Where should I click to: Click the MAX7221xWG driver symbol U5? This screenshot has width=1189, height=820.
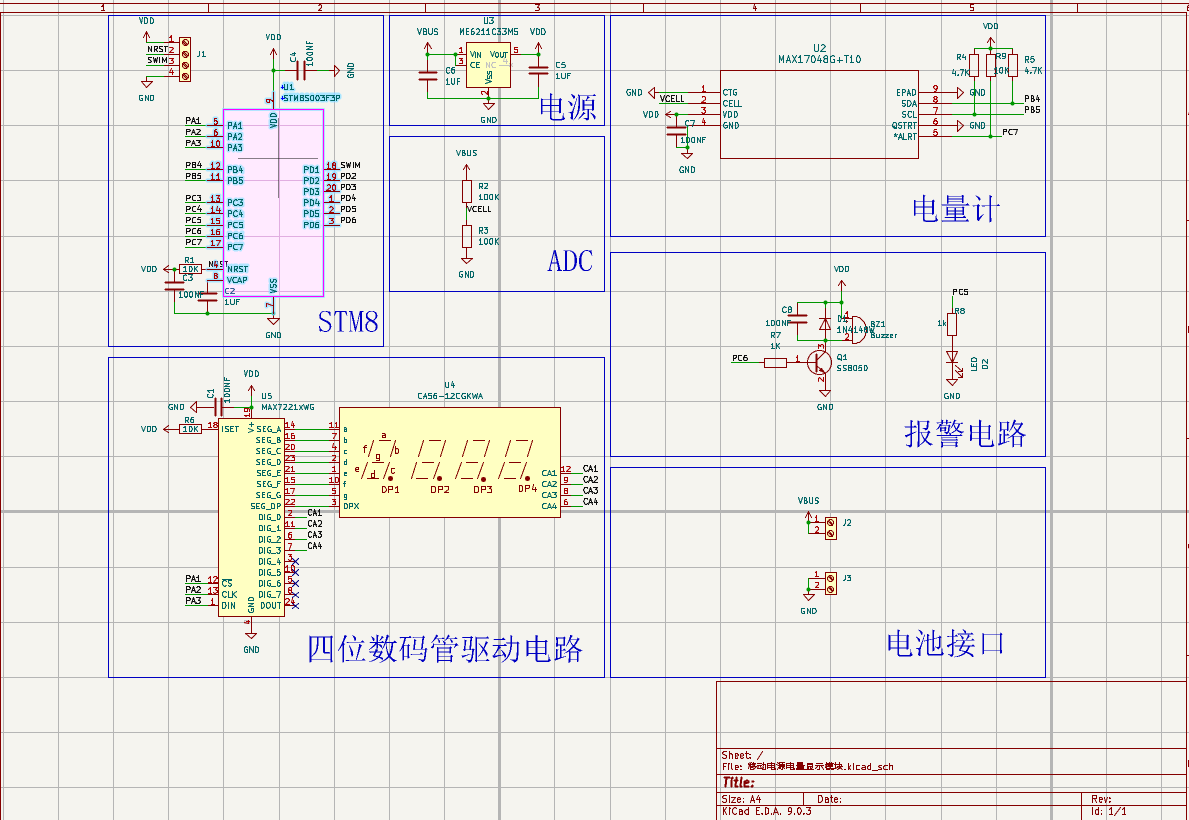pos(251,517)
